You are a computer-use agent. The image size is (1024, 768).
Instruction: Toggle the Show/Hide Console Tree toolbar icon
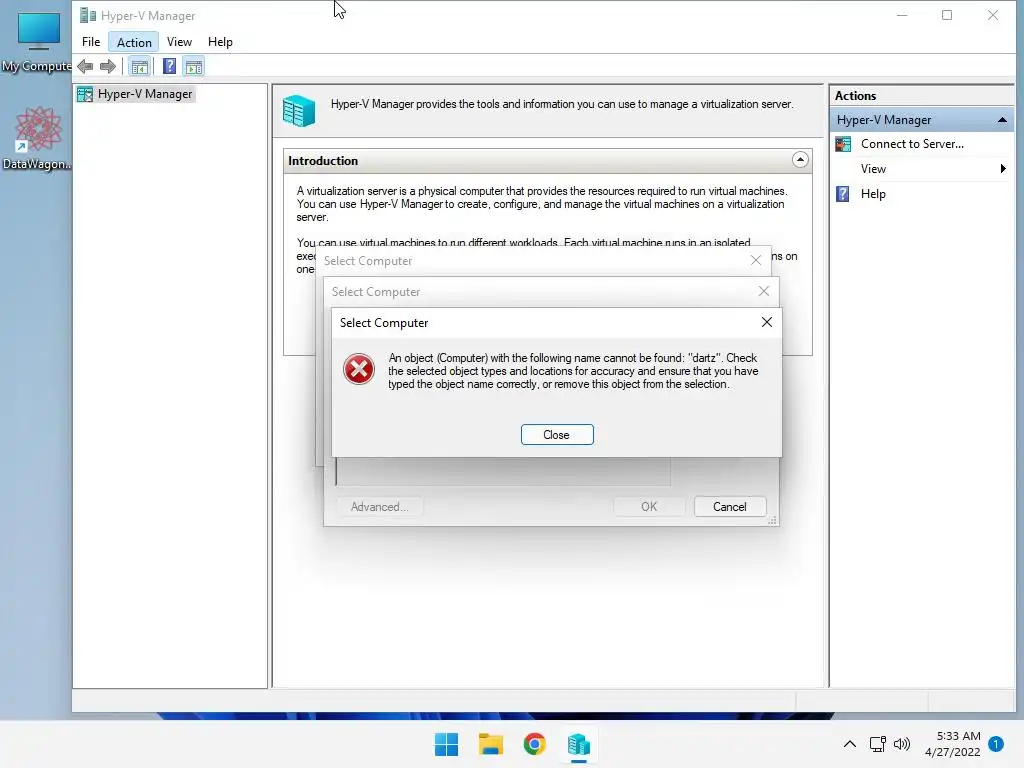click(x=139, y=66)
